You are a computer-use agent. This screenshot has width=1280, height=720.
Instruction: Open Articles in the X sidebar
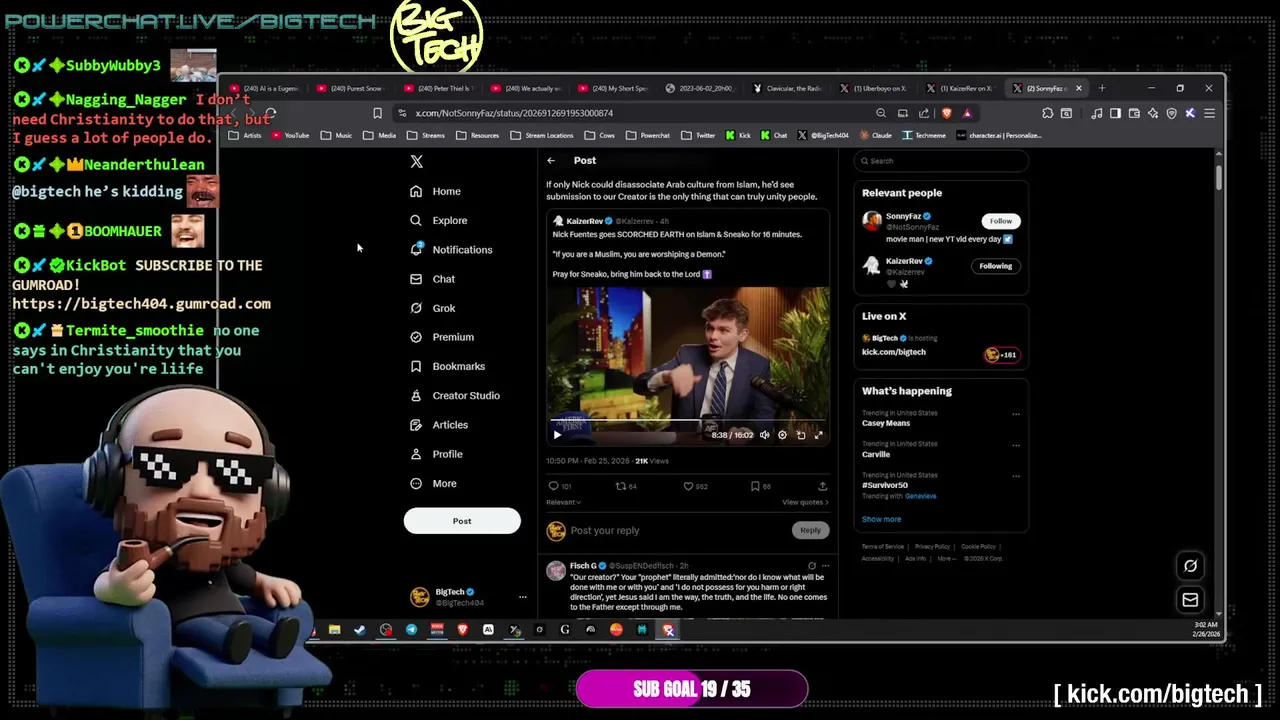click(x=439, y=425)
